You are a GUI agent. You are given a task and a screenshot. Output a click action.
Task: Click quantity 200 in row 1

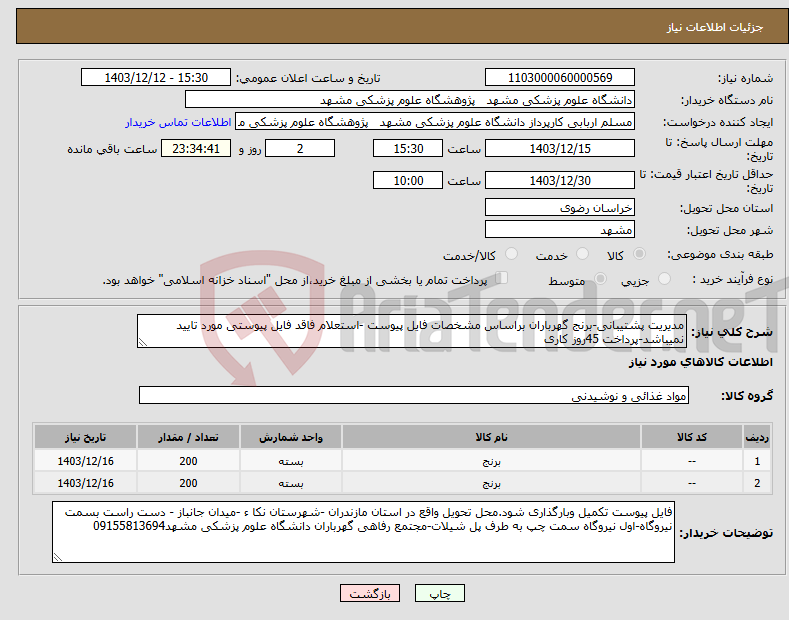(x=188, y=461)
